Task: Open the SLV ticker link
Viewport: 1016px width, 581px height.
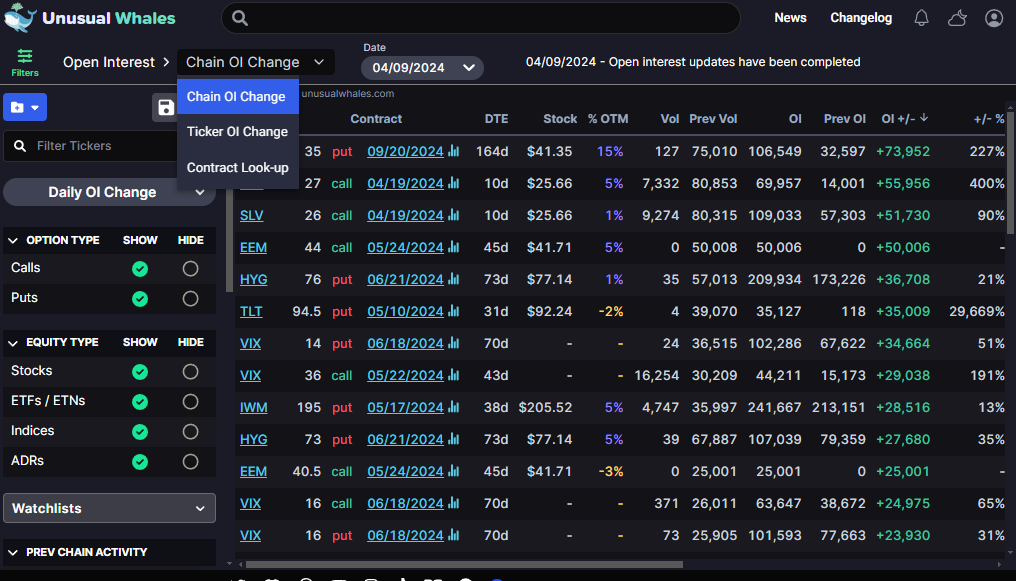Action: [x=252, y=215]
